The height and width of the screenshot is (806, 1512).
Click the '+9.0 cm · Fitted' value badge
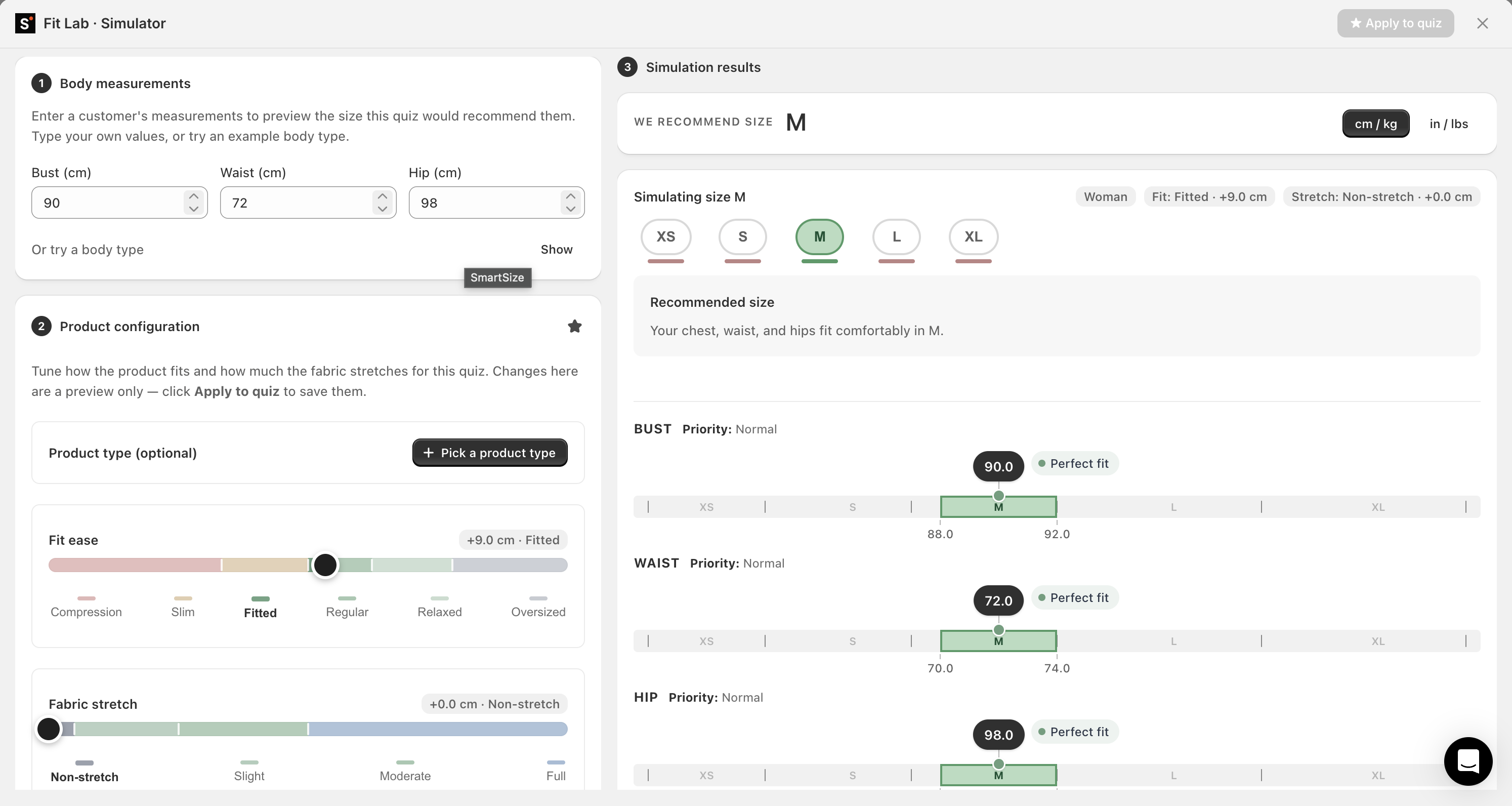[513, 540]
